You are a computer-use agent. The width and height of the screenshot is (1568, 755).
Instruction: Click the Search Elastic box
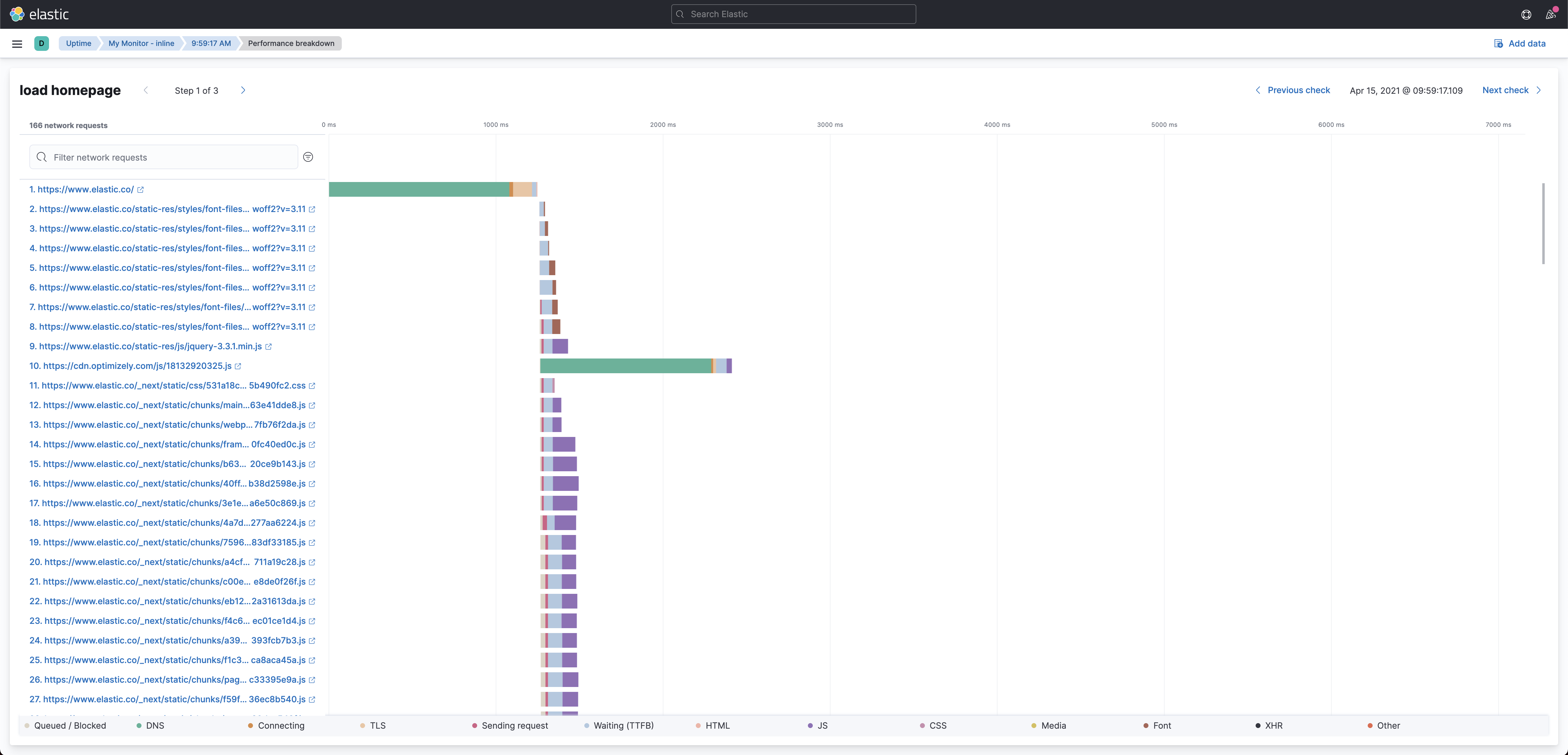(x=793, y=14)
